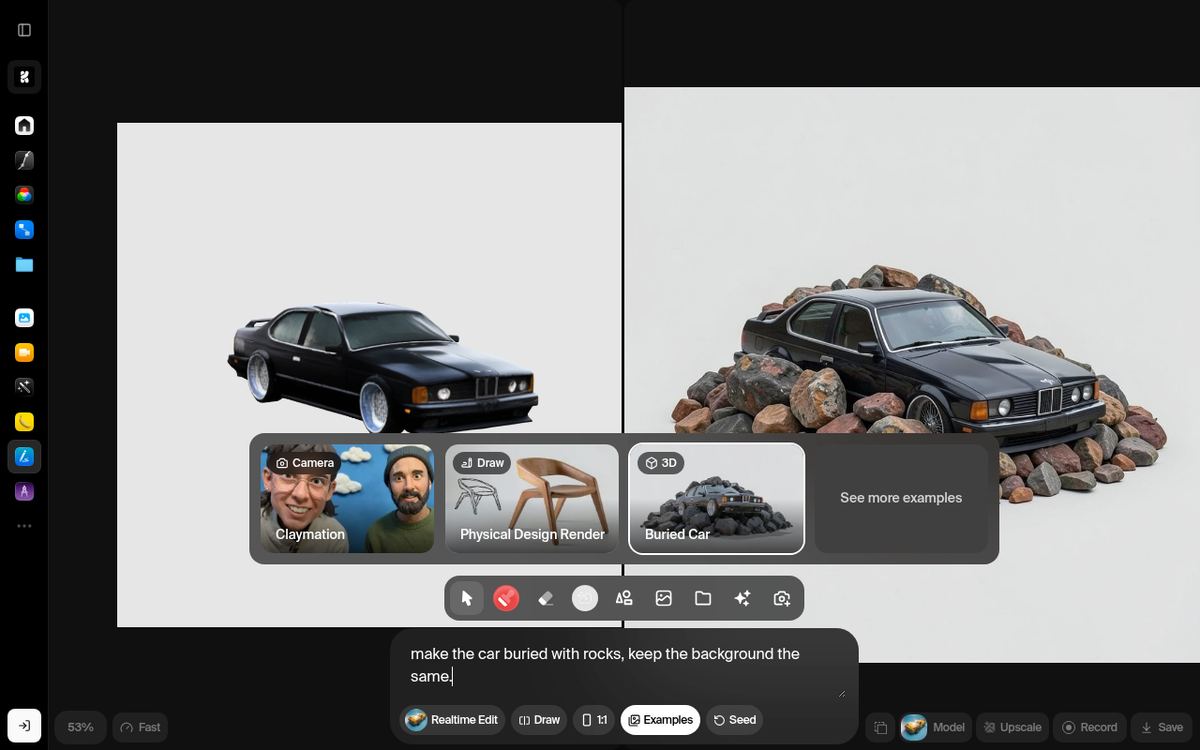The image size is (1200, 750).
Task: Click the Seed button
Action: (x=734, y=720)
